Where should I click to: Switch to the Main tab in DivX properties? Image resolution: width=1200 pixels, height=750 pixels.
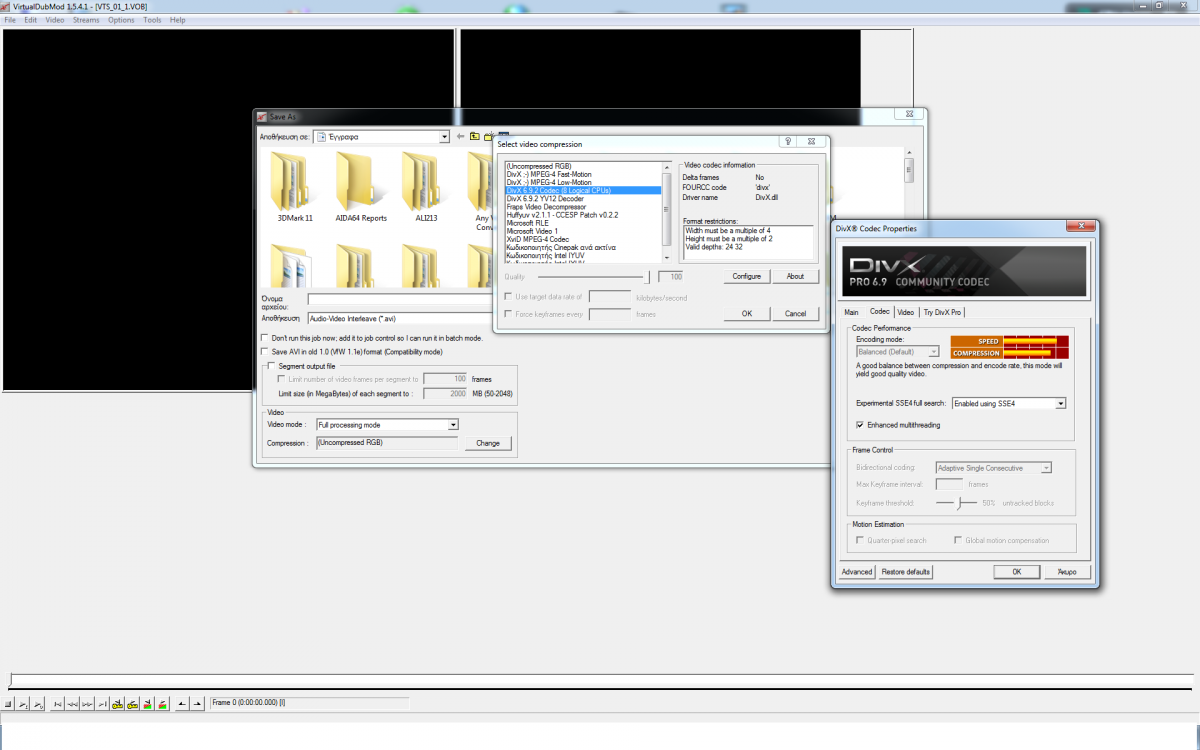[852, 312]
